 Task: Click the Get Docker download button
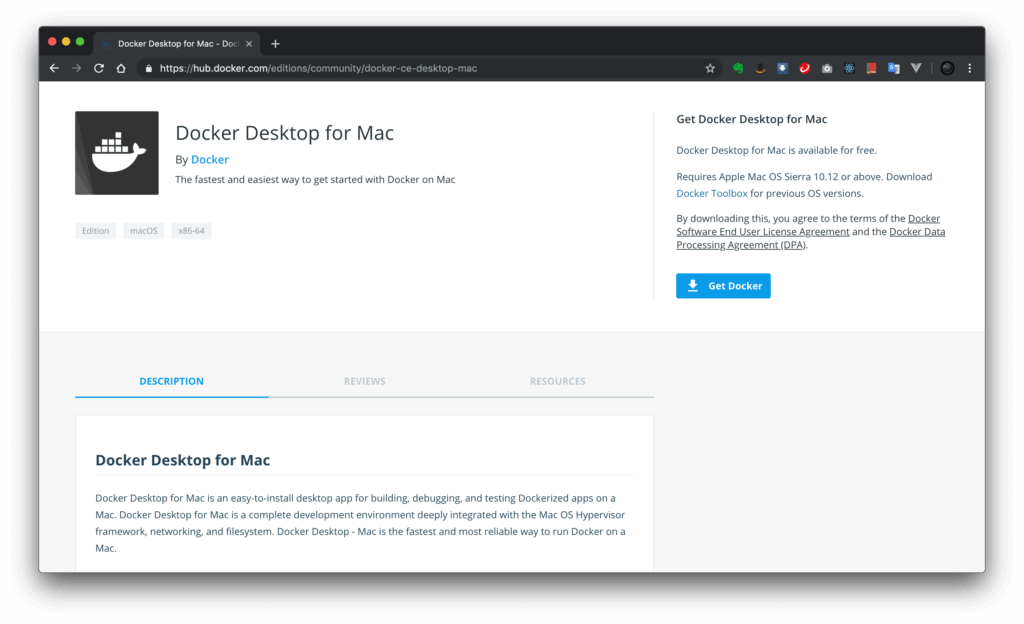click(x=723, y=286)
